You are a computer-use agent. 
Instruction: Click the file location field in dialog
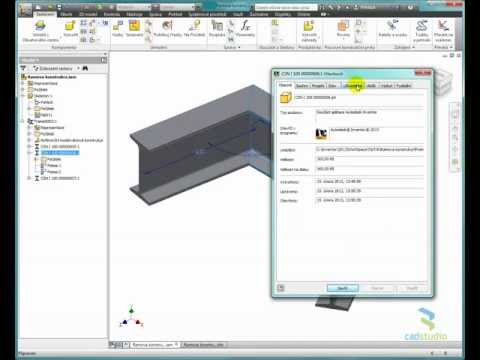(370, 150)
